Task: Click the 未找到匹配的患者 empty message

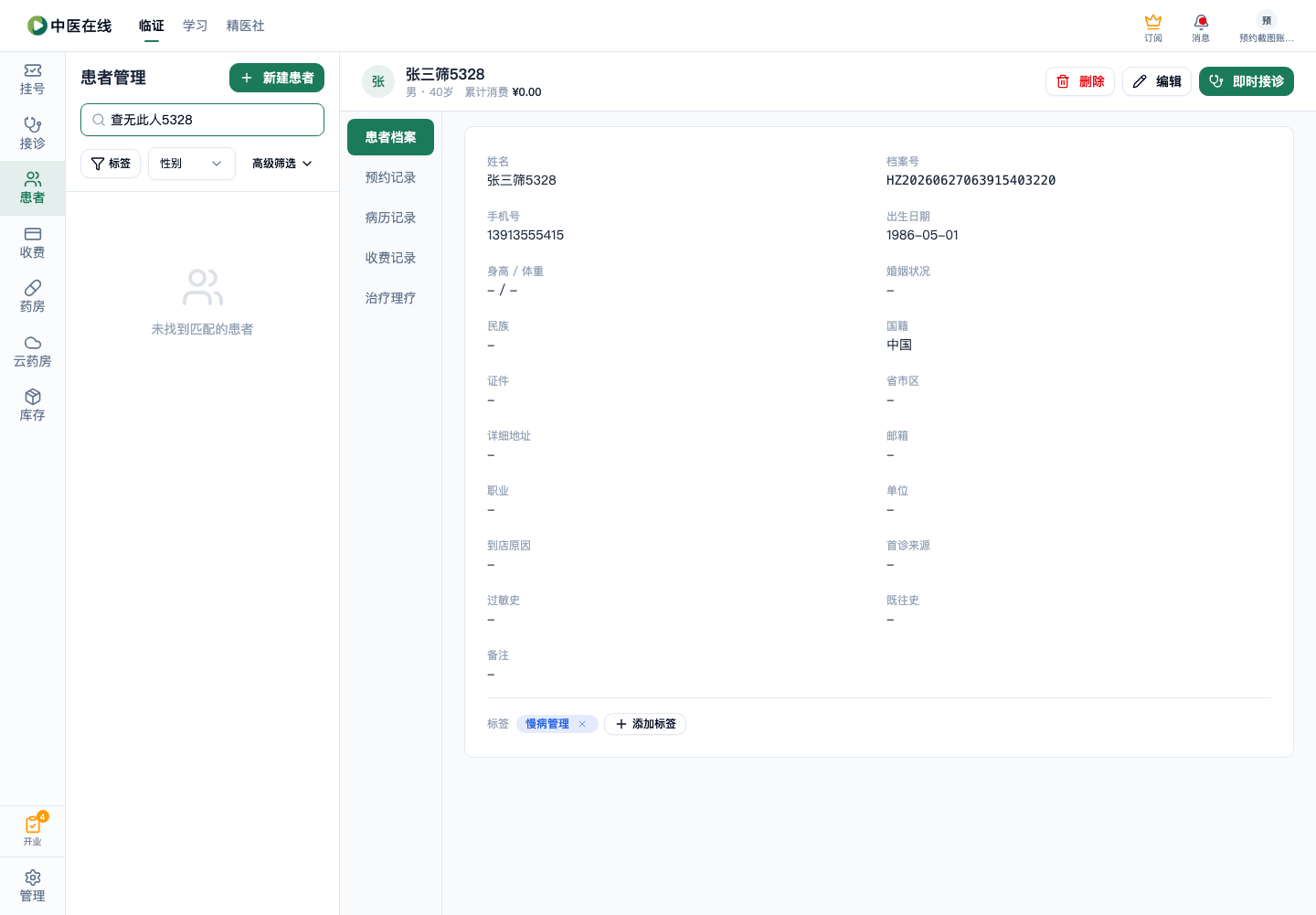Action: (x=202, y=329)
